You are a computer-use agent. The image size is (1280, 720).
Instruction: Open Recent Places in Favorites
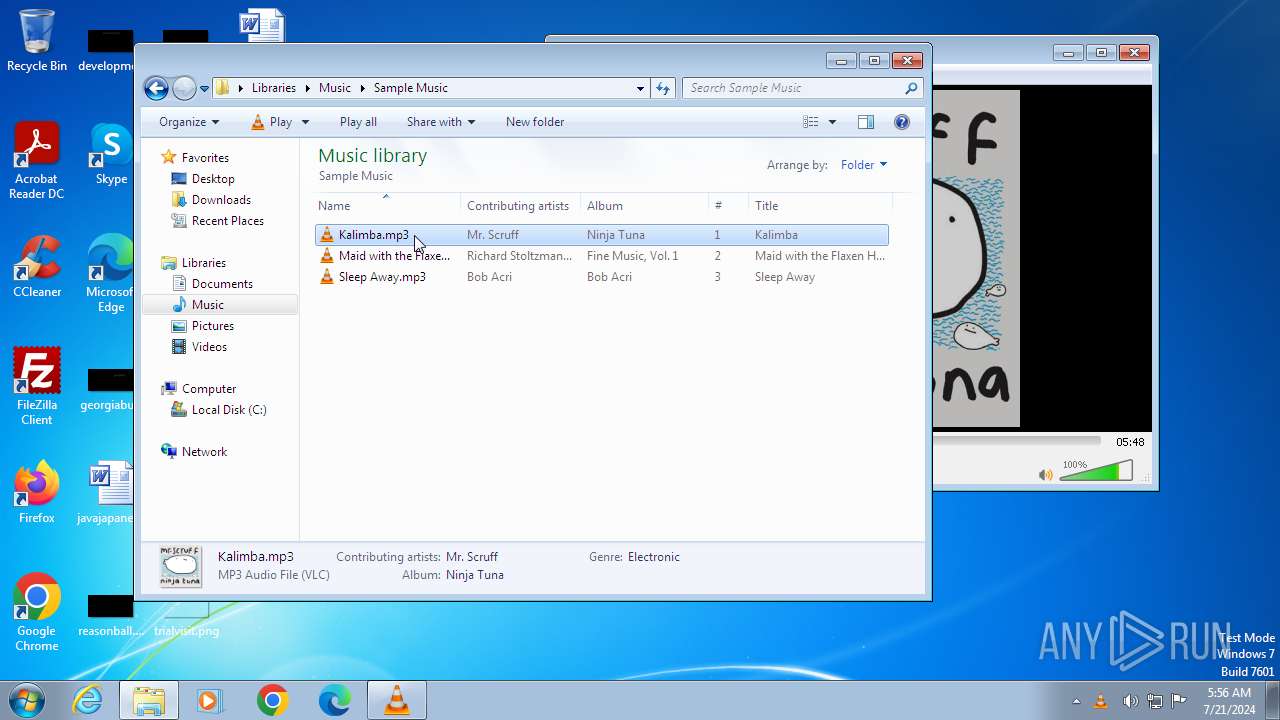click(228, 221)
